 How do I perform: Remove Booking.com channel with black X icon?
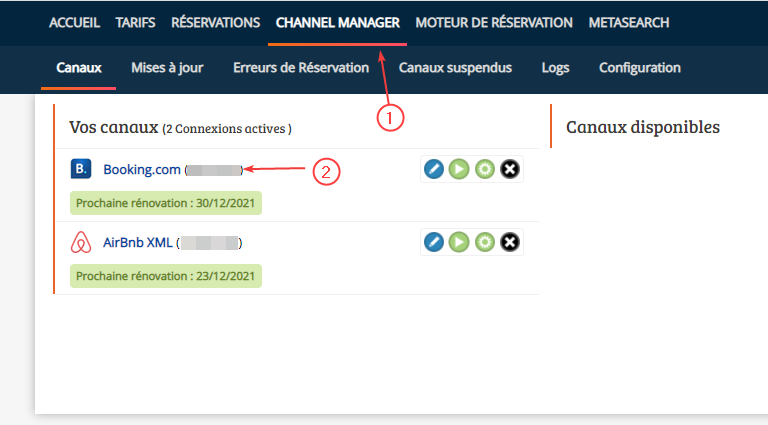[x=510, y=169]
